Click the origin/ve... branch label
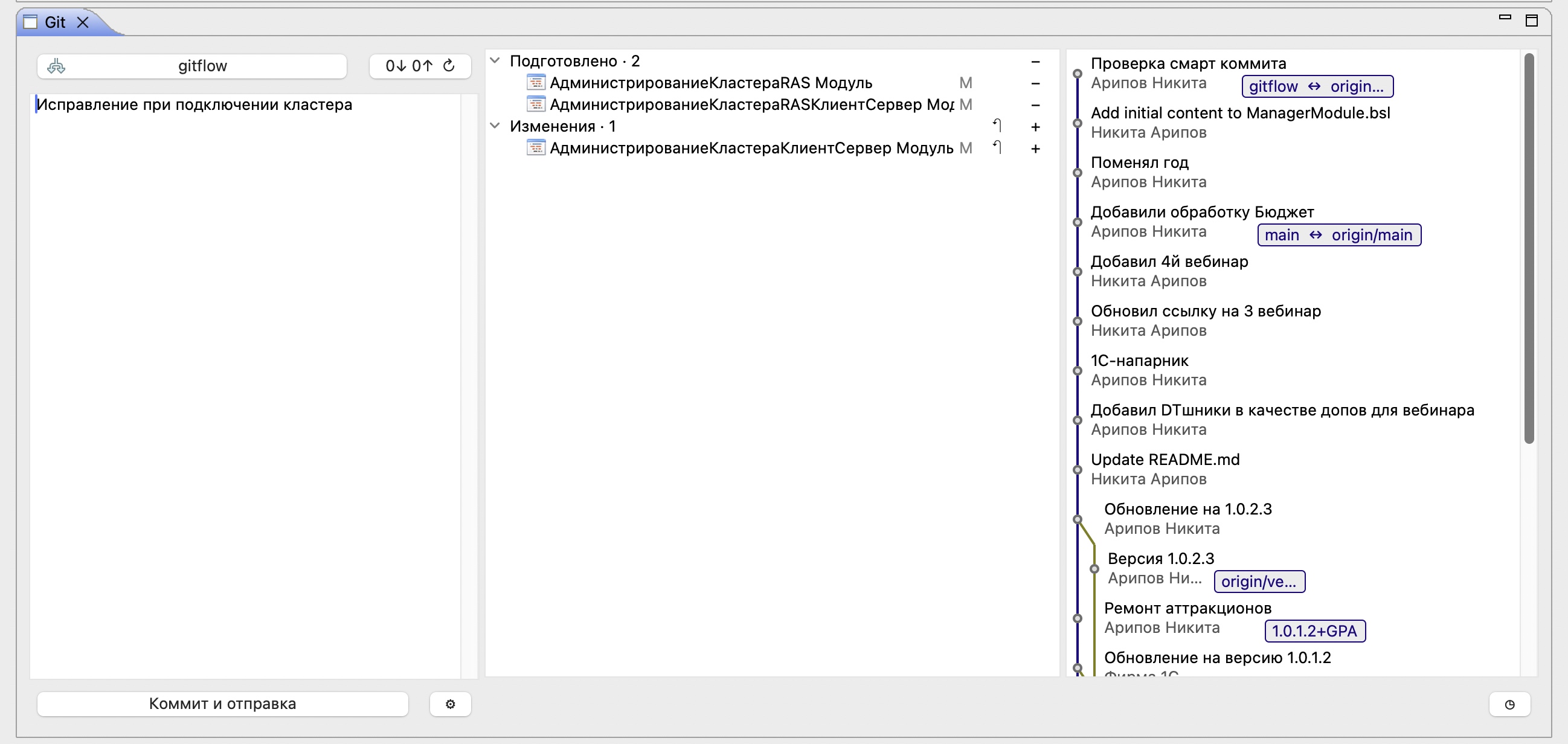This screenshot has height=744, width=1568. [1259, 582]
